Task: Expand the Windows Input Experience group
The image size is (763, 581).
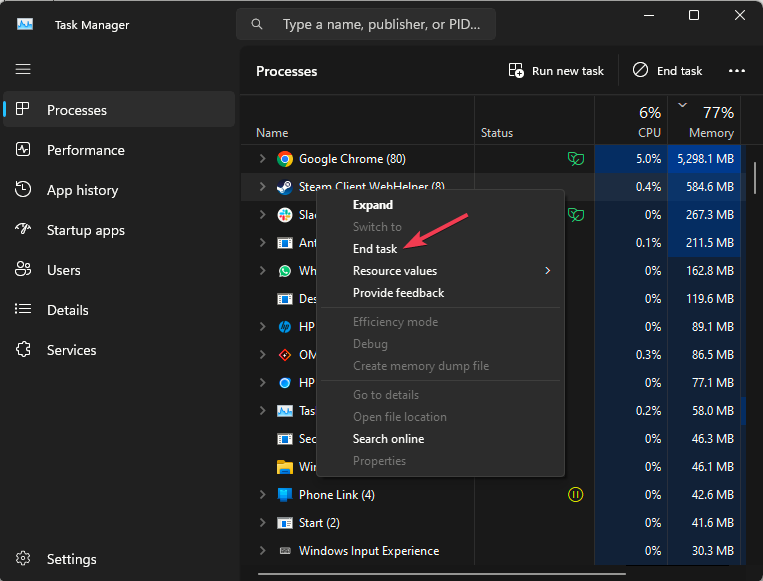Action: 262,551
